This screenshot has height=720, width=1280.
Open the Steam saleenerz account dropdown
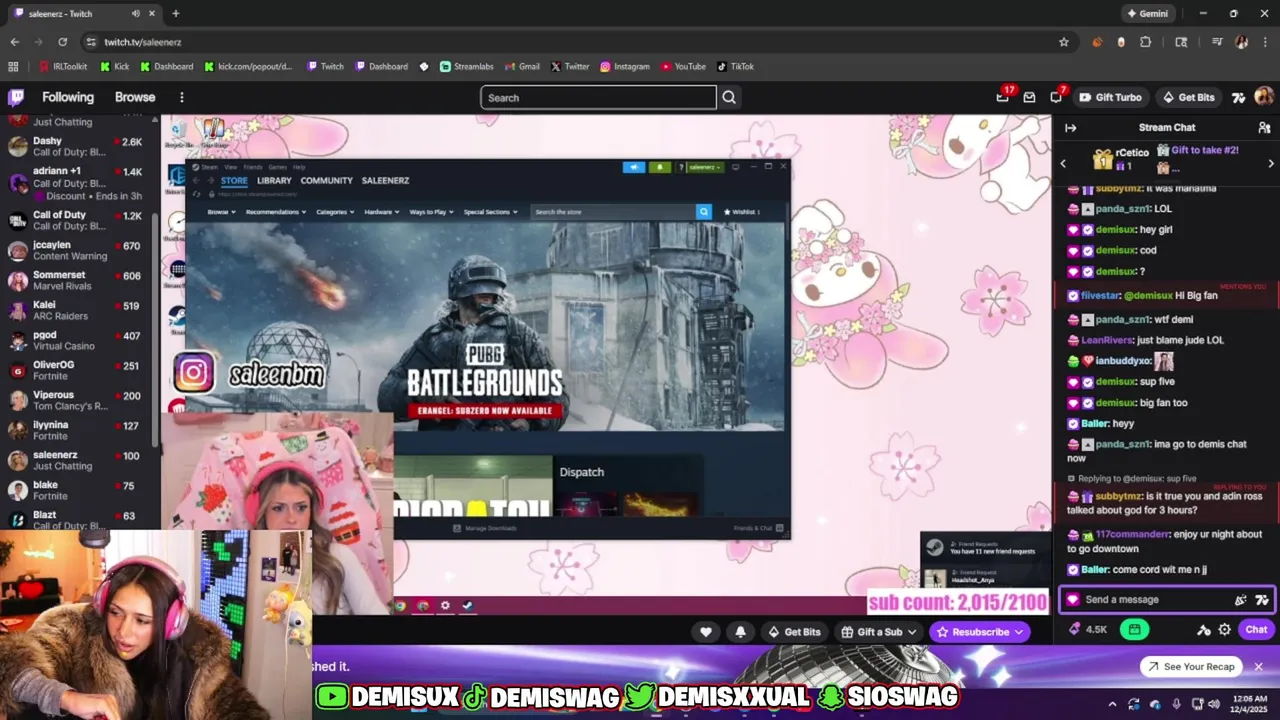click(703, 167)
